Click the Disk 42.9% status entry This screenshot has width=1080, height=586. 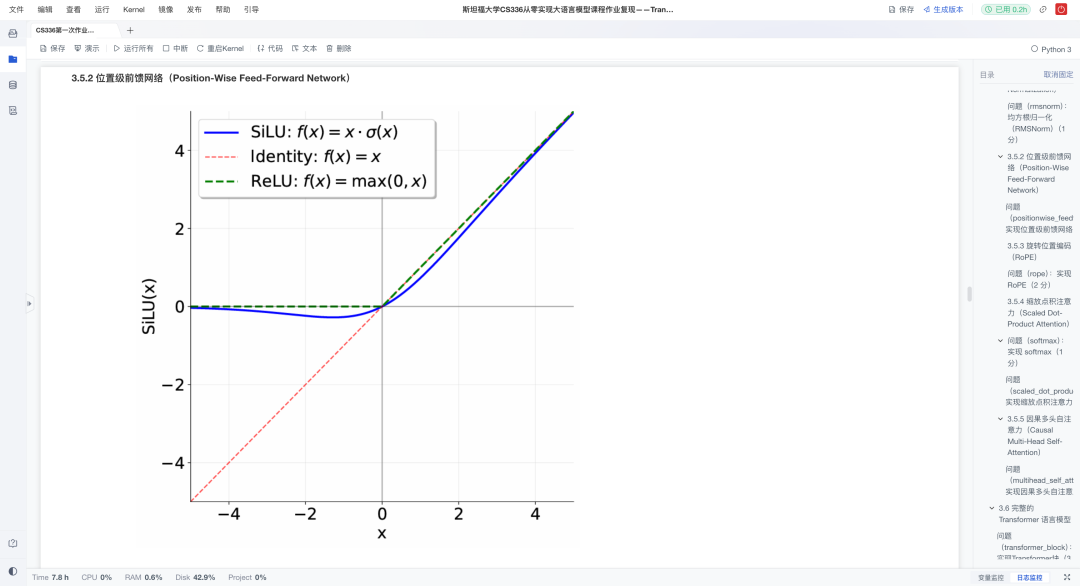(x=195, y=578)
